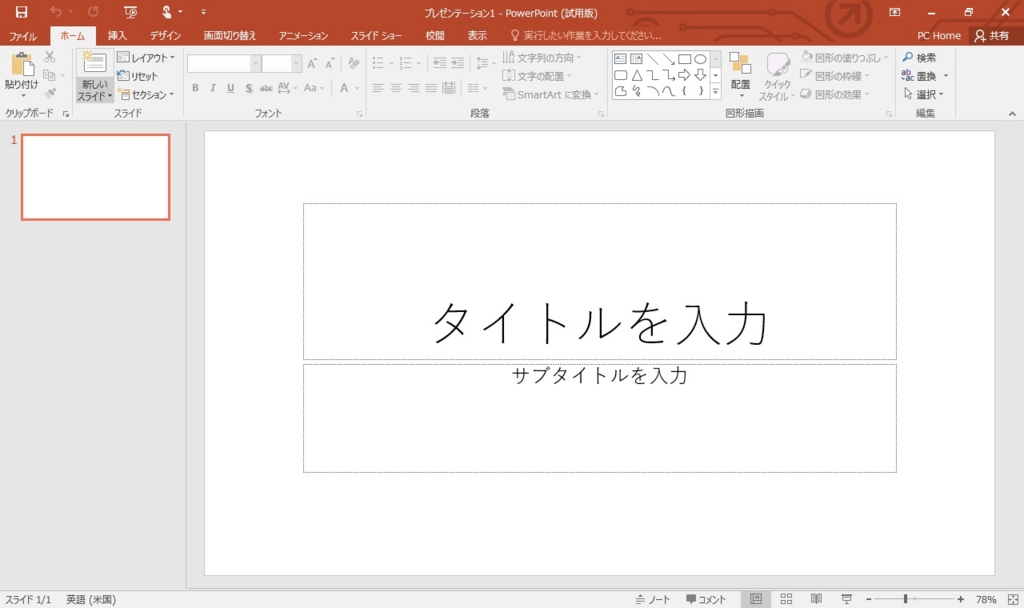Switch to Insert (挿入) tab
The height and width of the screenshot is (608, 1024).
(117, 36)
